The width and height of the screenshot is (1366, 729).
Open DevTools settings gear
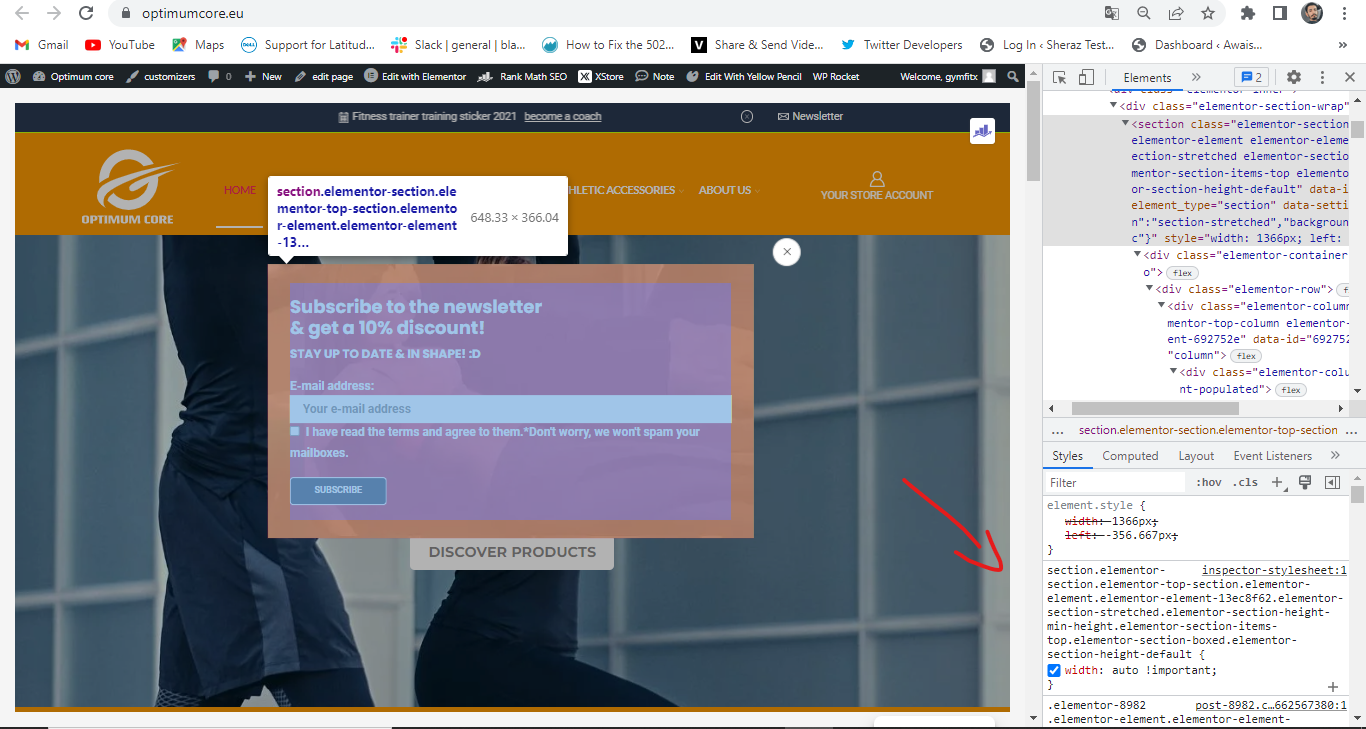tap(1294, 77)
